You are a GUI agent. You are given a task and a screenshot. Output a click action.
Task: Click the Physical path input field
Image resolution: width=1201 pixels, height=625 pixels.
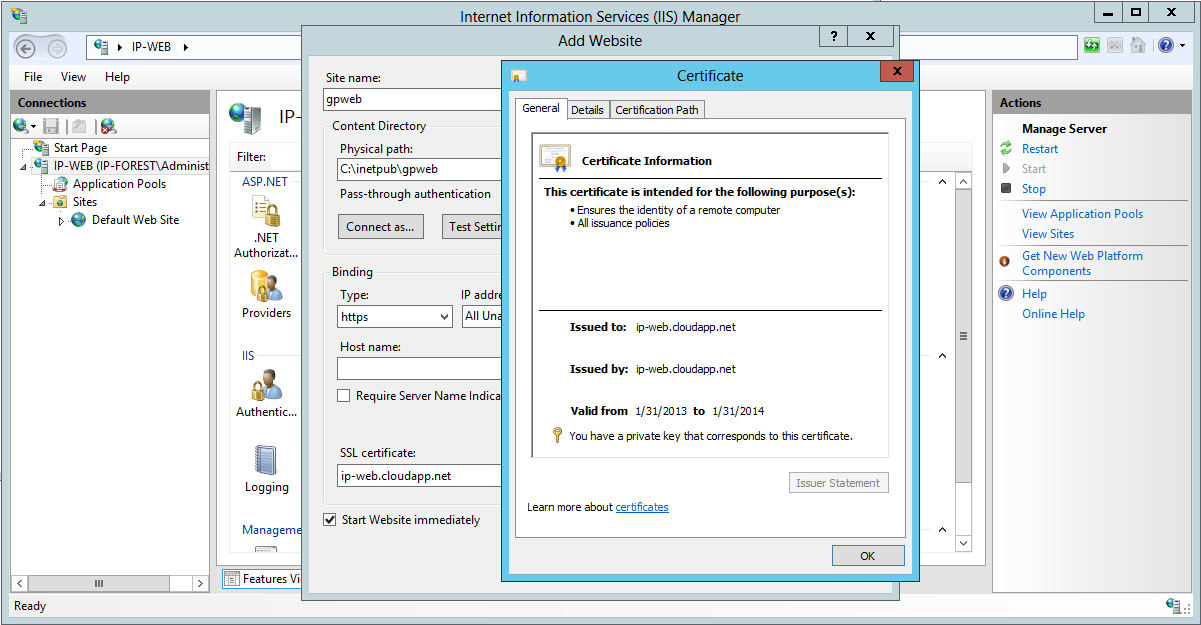420,169
